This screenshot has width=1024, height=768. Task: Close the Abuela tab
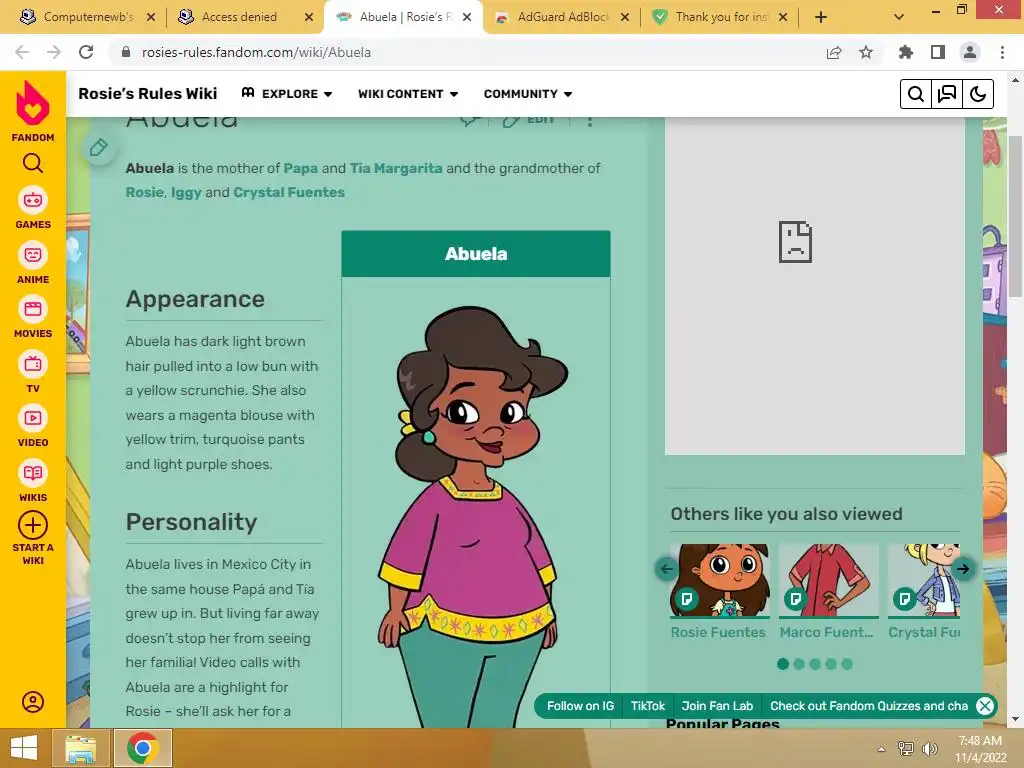click(x=467, y=17)
